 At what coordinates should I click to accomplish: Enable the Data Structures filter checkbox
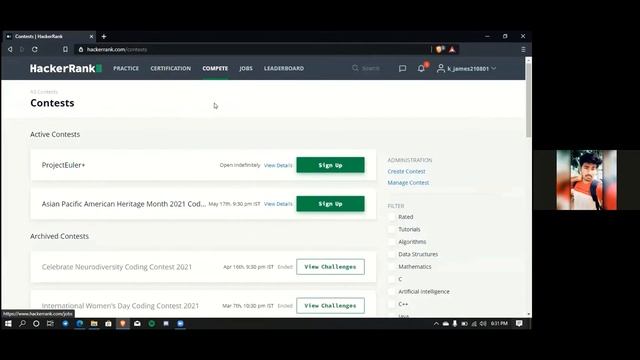click(391, 254)
